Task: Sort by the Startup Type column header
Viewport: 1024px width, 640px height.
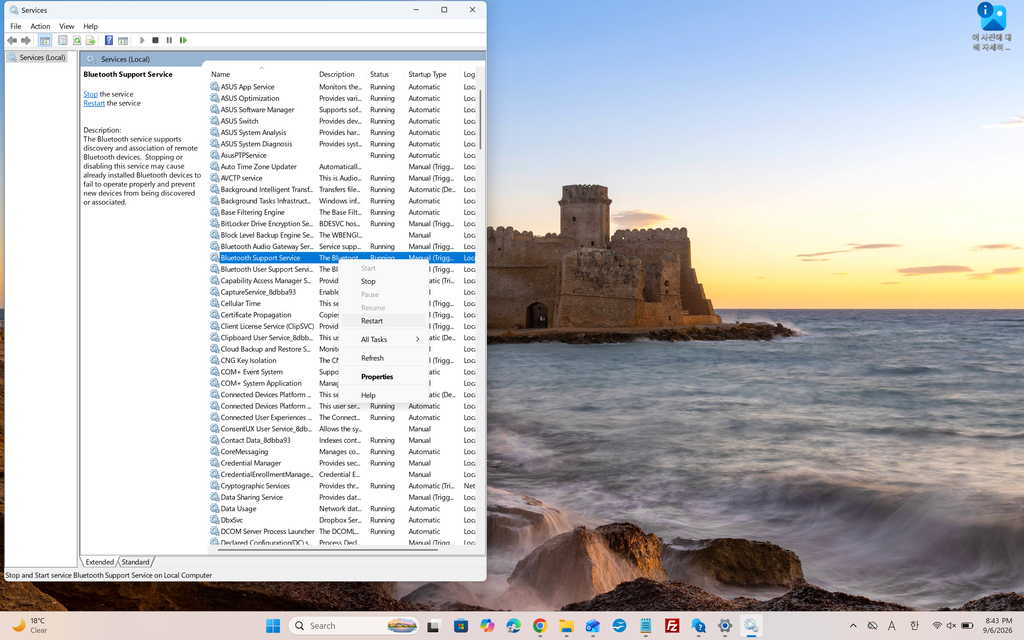Action: 432,74
